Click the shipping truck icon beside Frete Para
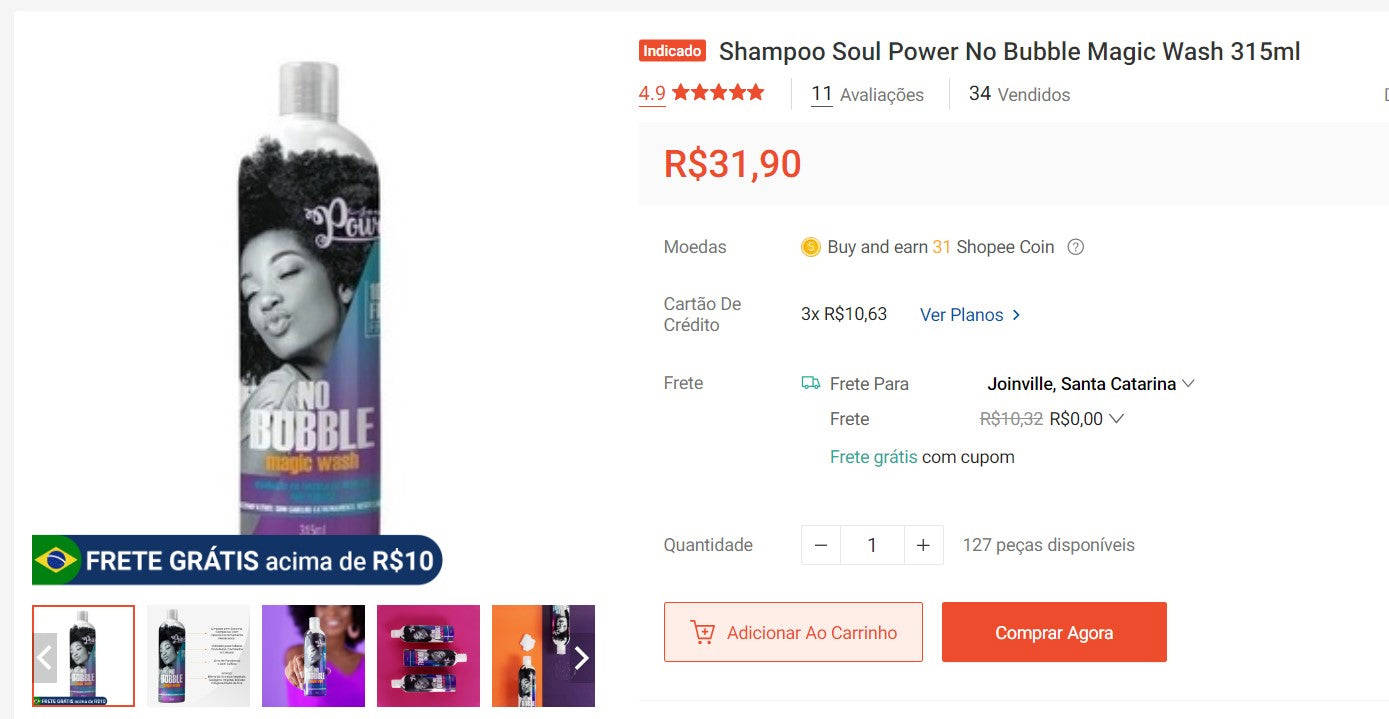1389x719 pixels. pyautogui.click(x=811, y=383)
